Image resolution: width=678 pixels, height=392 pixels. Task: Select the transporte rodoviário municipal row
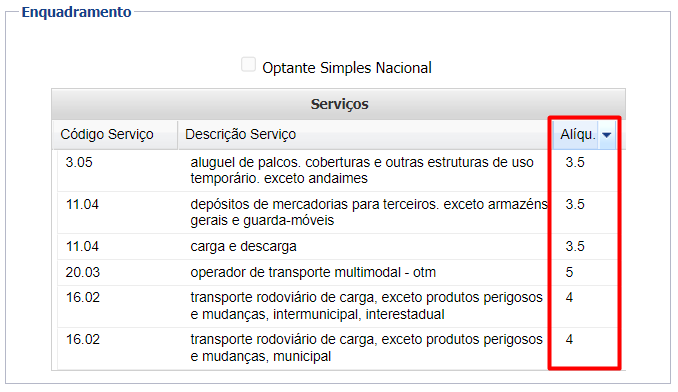337,348
